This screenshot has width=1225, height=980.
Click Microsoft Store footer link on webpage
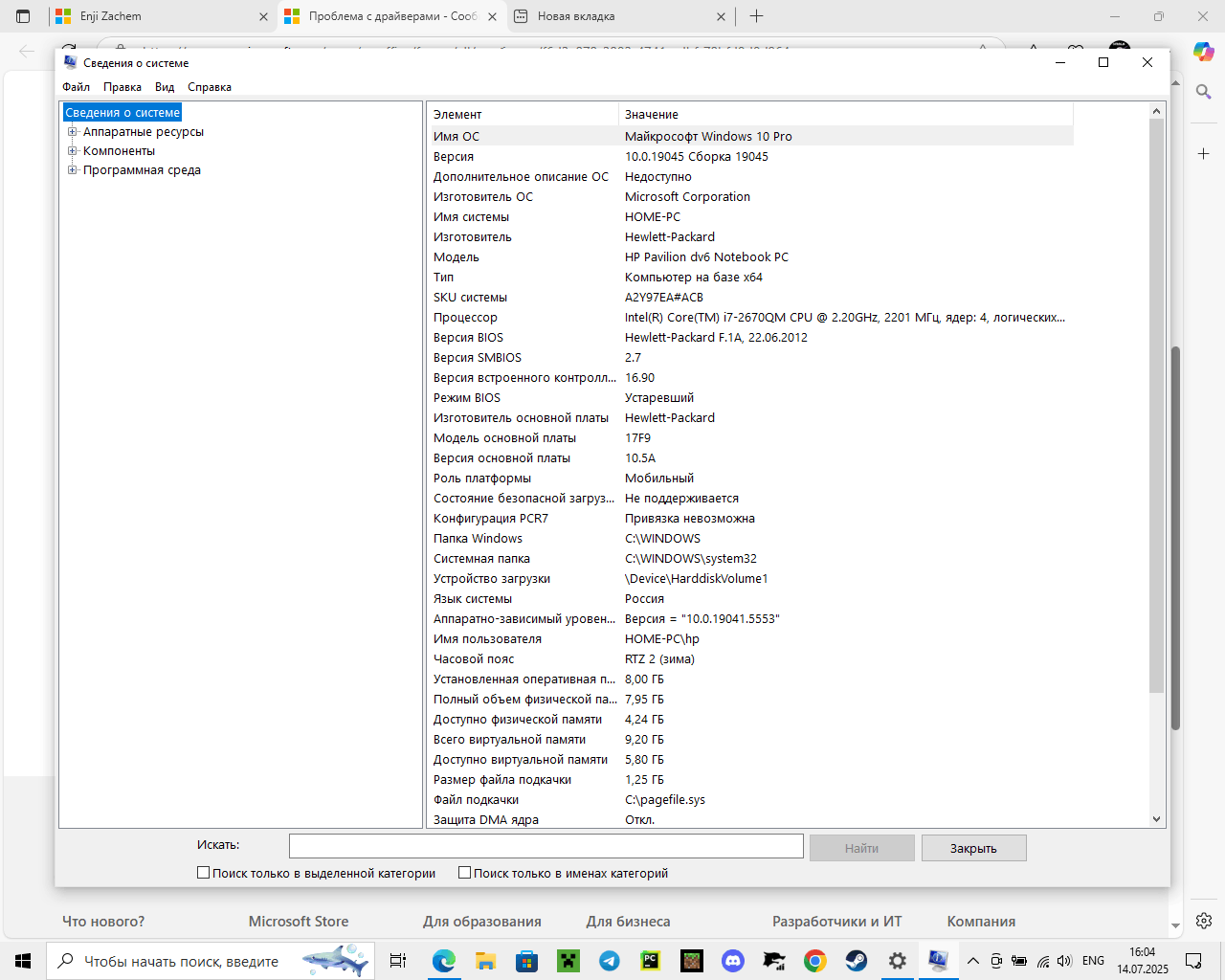299,922
